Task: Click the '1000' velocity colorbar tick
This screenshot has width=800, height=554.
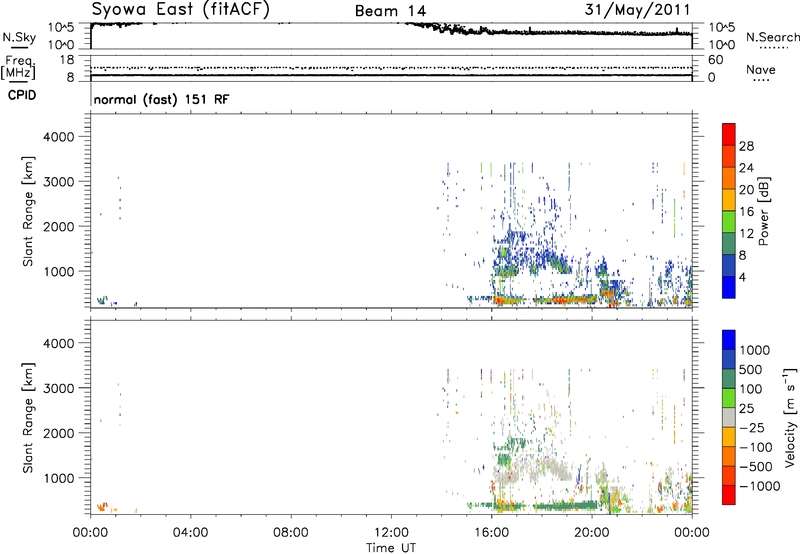Action: coord(755,350)
